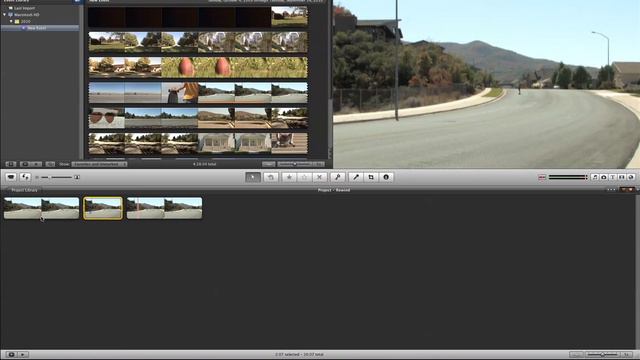The width and height of the screenshot is (640, 360).
Task: Open the Show filter dropdown
Action: click(x=99, y=164)
